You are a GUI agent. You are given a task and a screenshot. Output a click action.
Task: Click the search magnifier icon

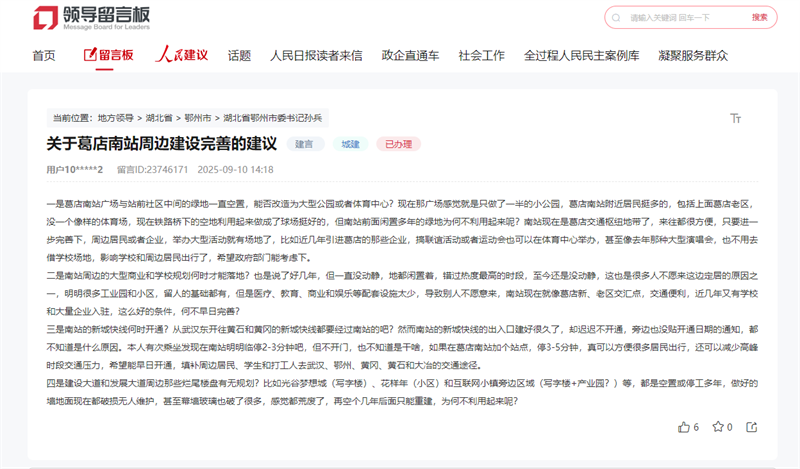coord(616,18)
